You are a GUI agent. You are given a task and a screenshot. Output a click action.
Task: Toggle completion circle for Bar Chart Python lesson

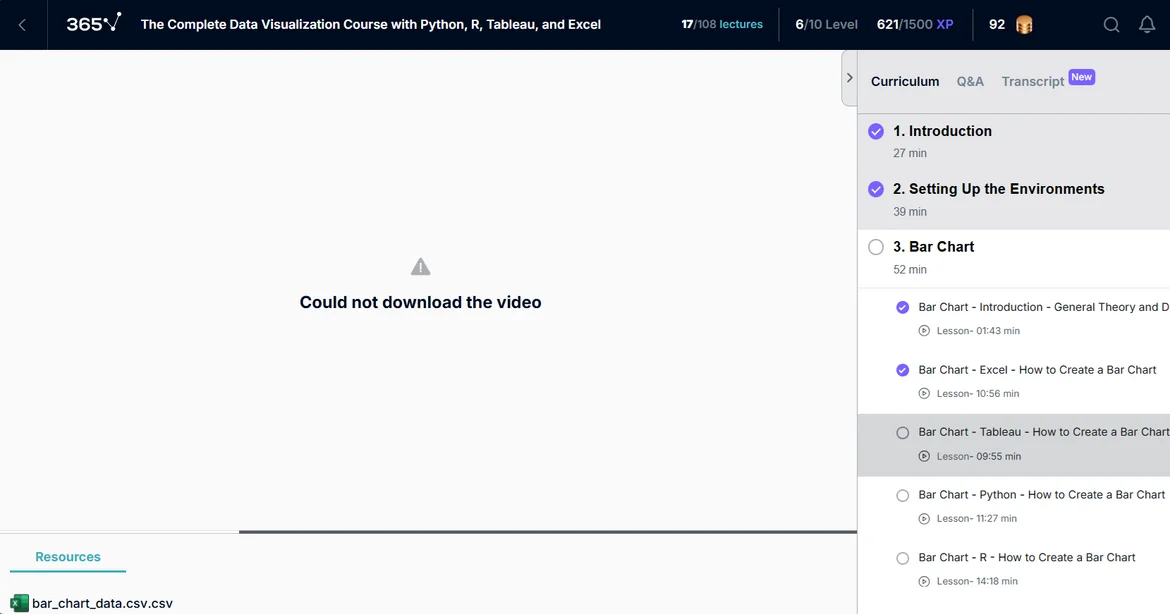pyautogui.click(x=903, y=495)
